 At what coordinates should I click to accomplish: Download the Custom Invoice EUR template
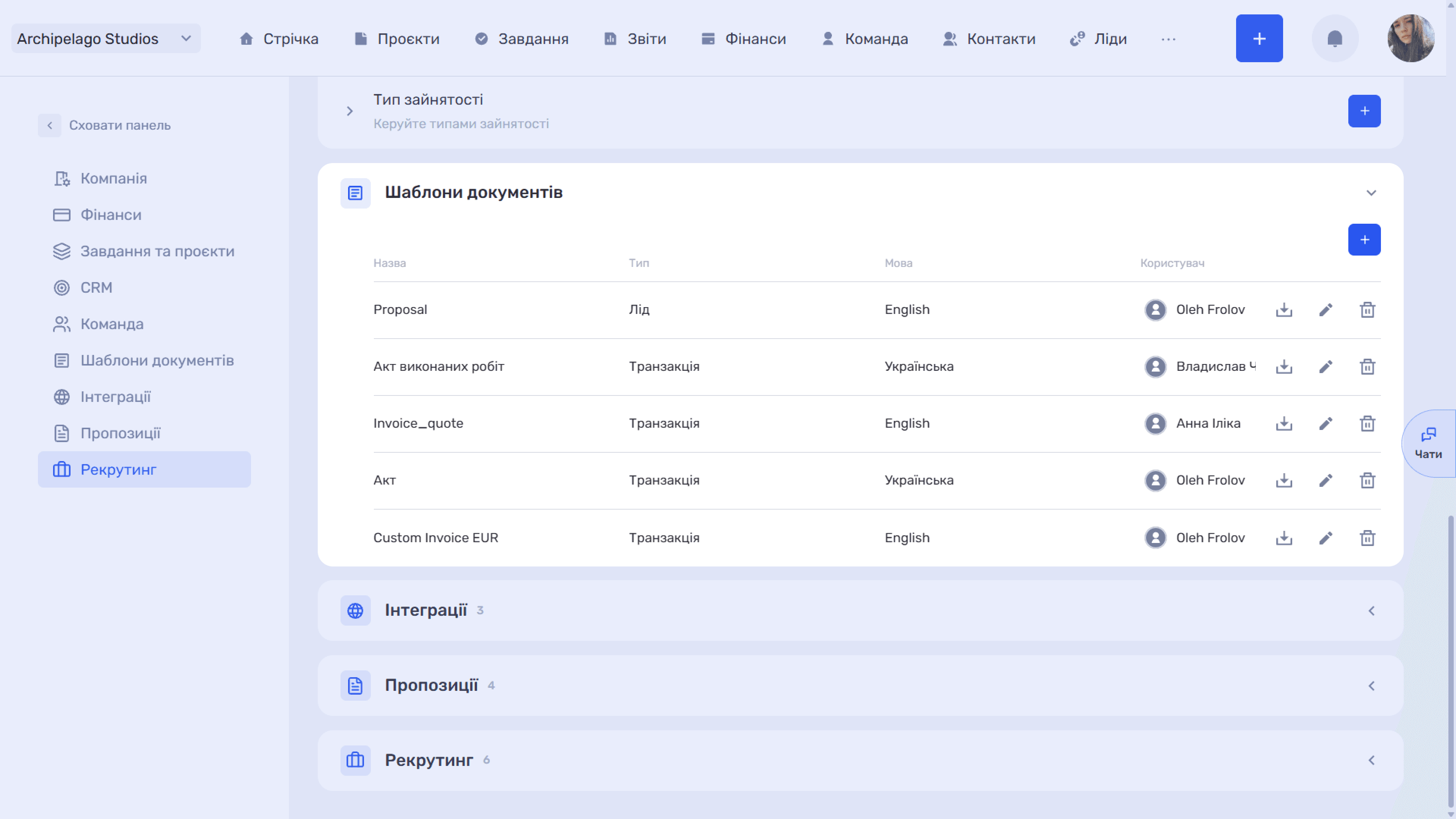coord(1283,538)
